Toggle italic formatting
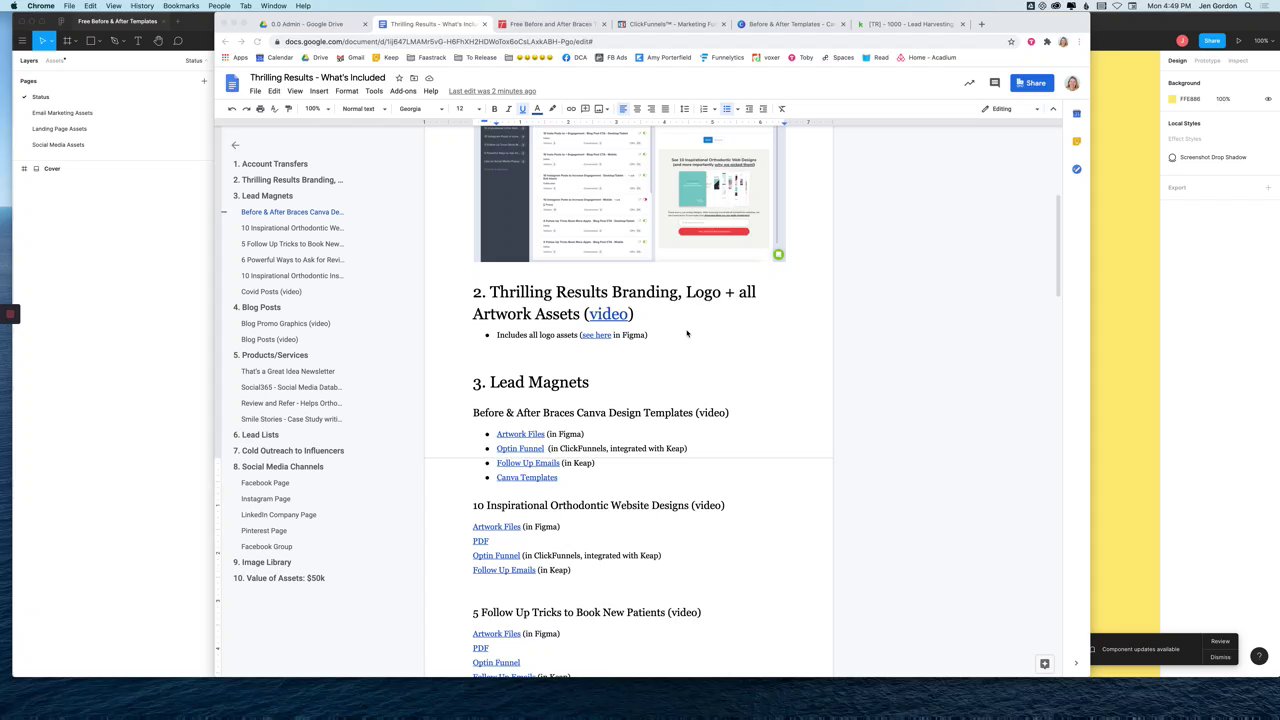Screen dimensions: 1280x720 (508, 109)
